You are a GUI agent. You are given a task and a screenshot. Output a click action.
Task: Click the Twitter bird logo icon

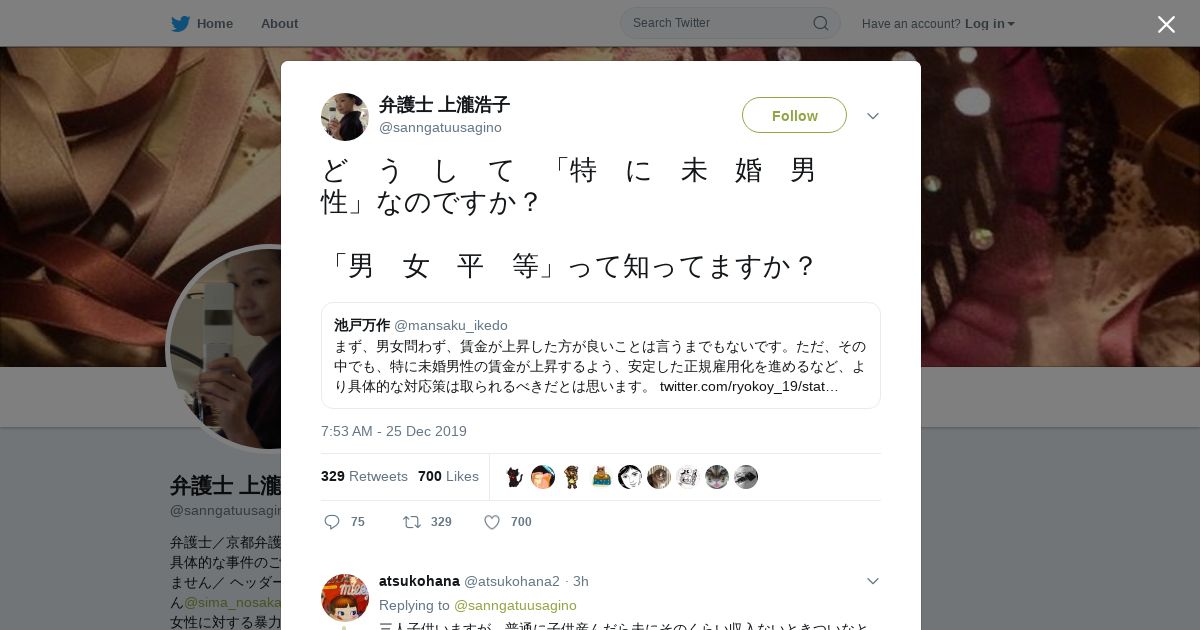[180, 23]
